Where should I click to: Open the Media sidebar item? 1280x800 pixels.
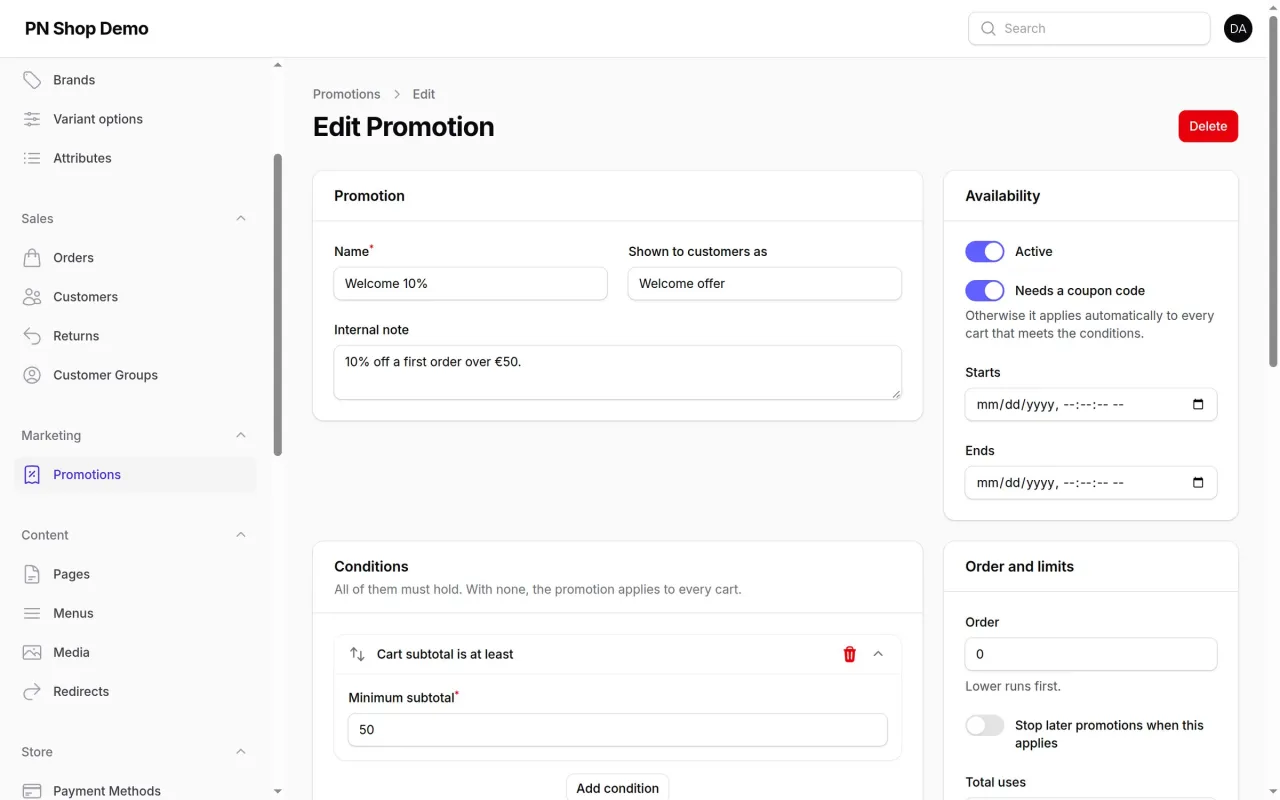[x=135, y=652]
